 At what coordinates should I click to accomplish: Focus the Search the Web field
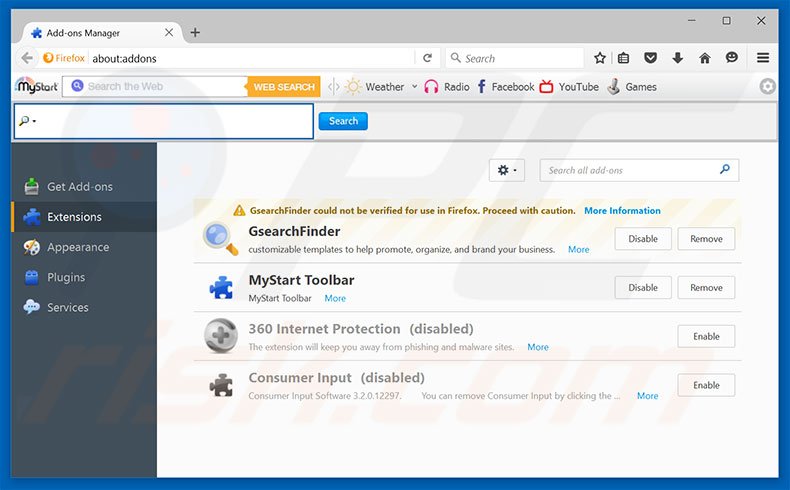click(x=155, y=87)
